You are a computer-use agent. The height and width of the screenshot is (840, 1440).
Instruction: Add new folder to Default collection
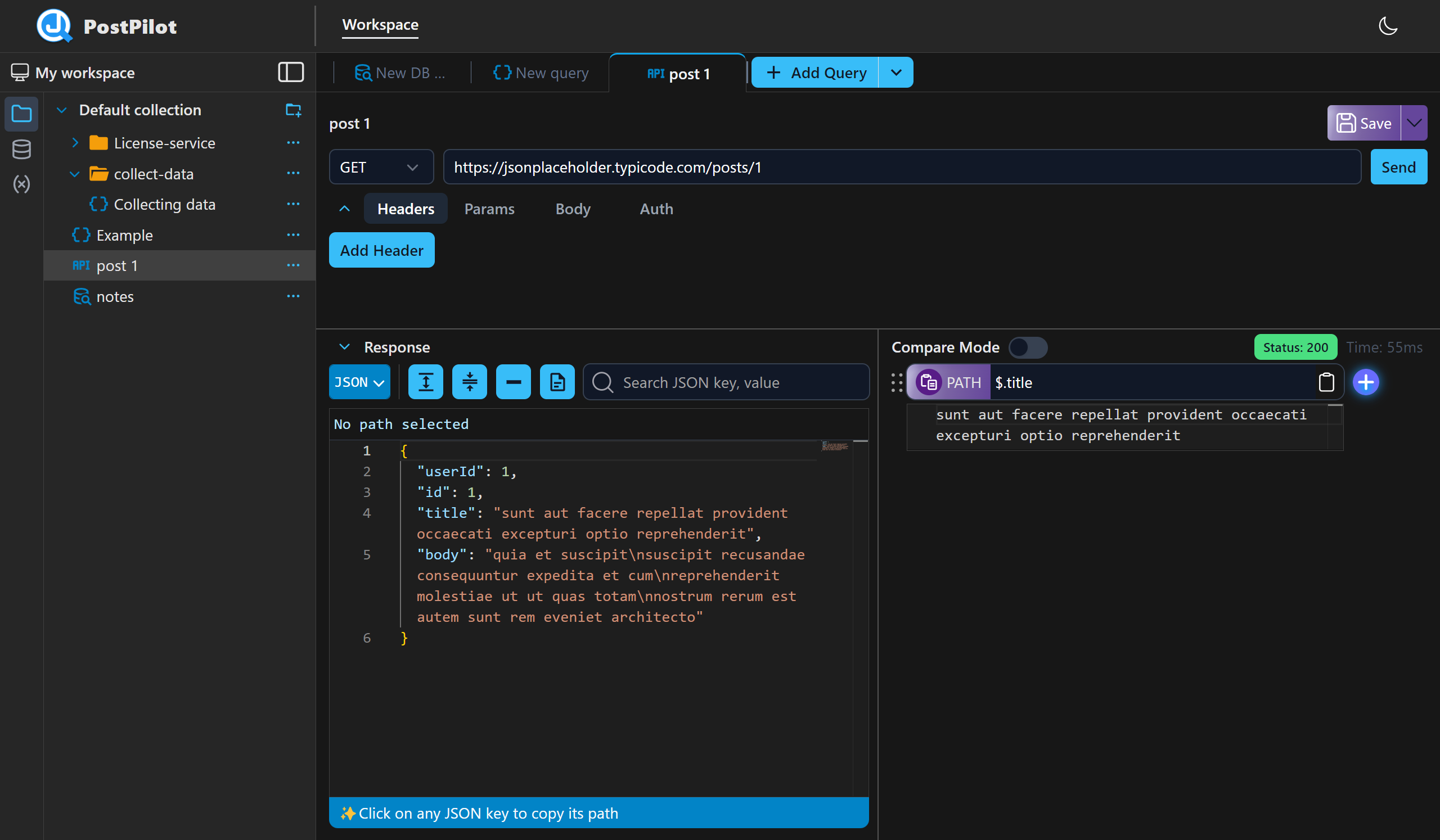(x=293, y=110)
